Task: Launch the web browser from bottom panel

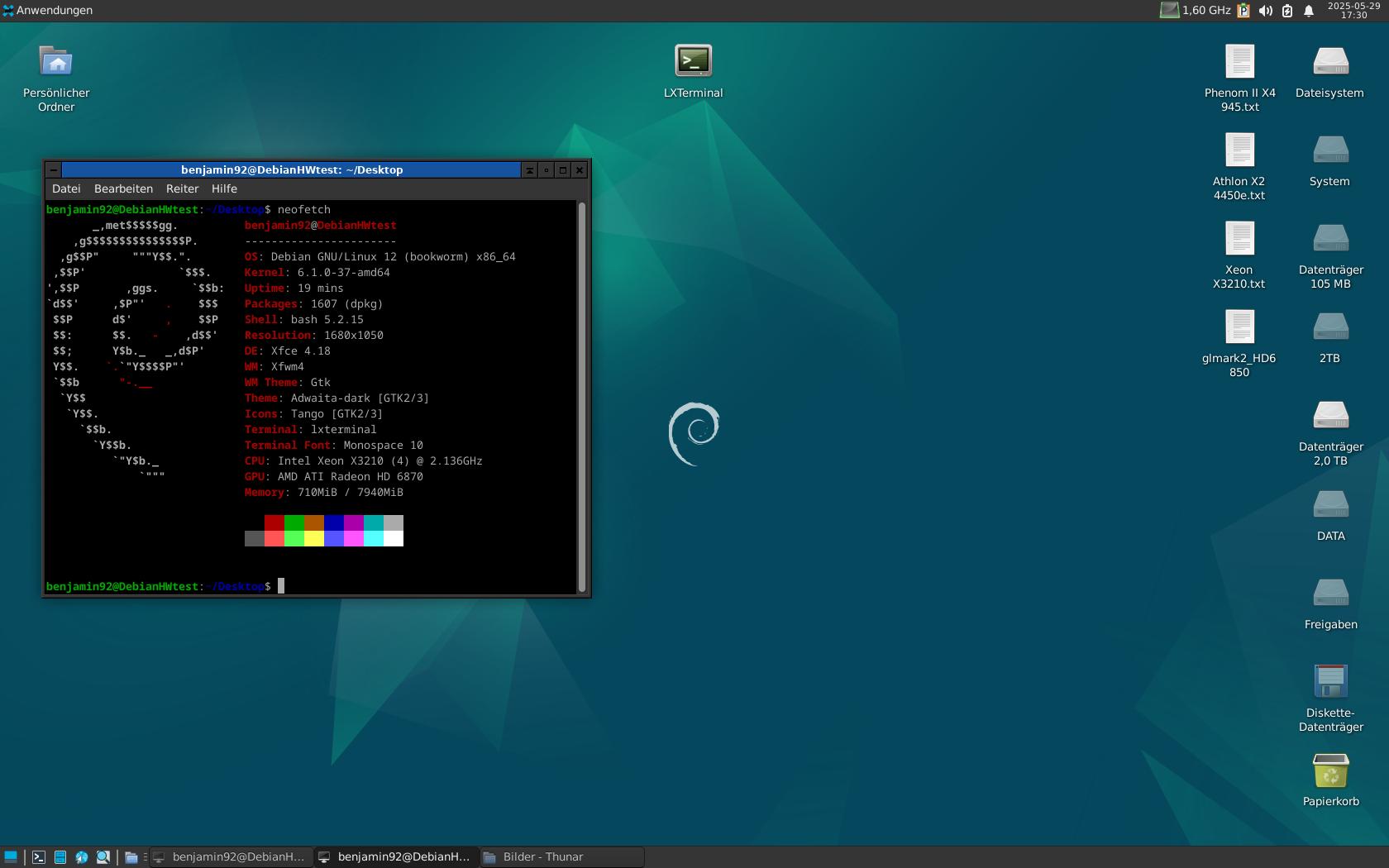Action: point(82,857)
